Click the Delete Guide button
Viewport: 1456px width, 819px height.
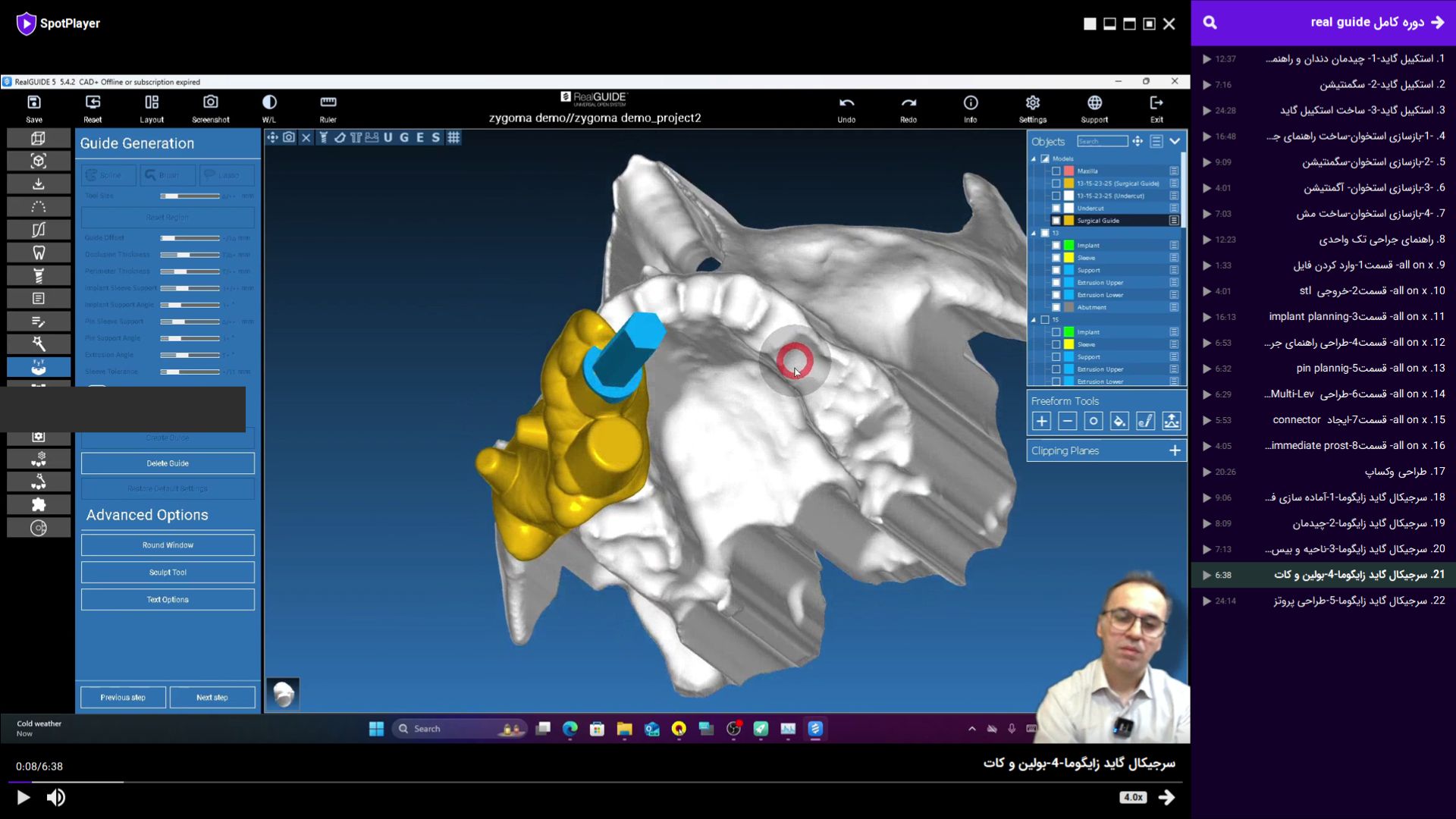[168, 463]
